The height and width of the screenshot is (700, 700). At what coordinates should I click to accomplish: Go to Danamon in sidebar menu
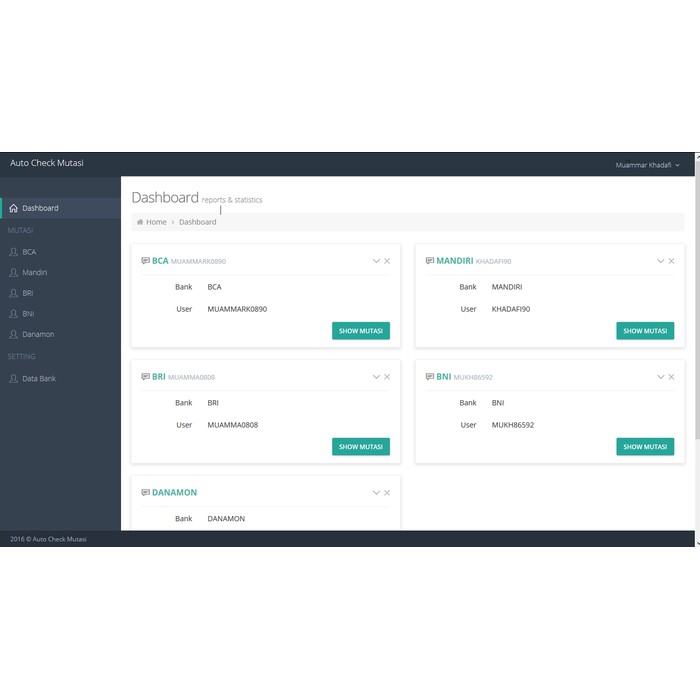click(38, 334)
